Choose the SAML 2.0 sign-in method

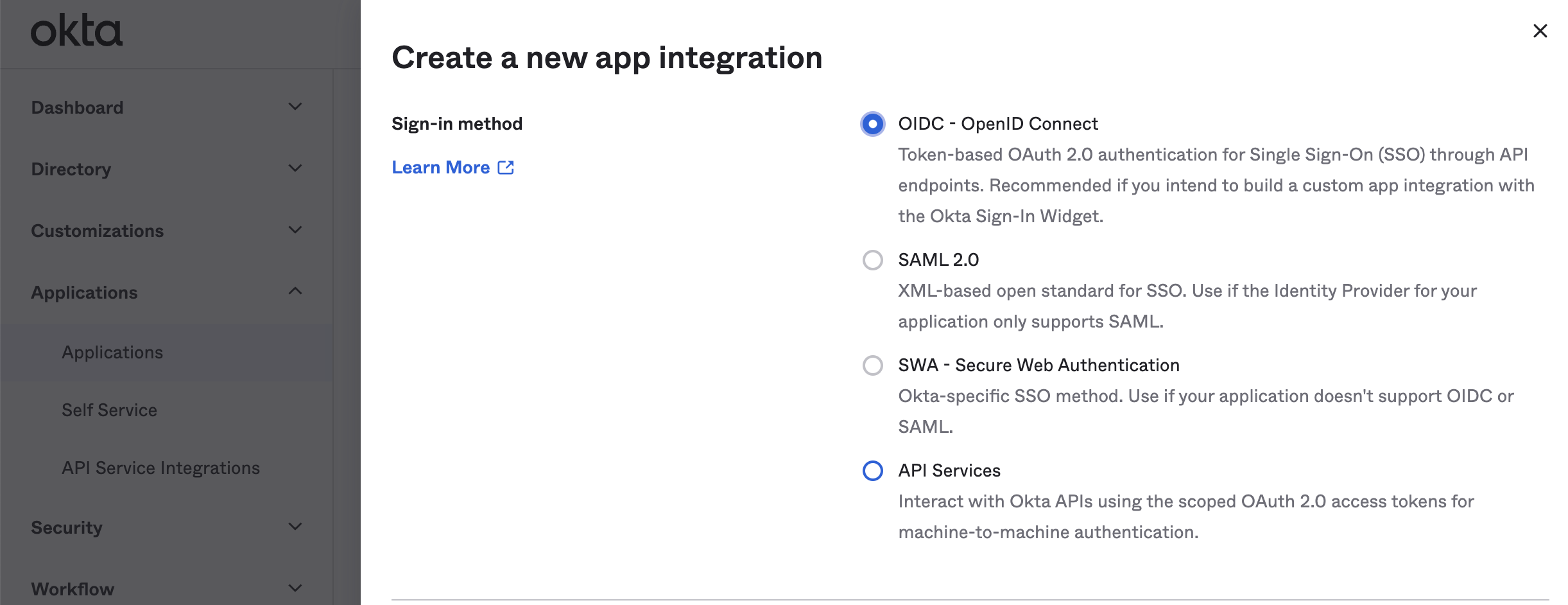(x=872, y=260)
